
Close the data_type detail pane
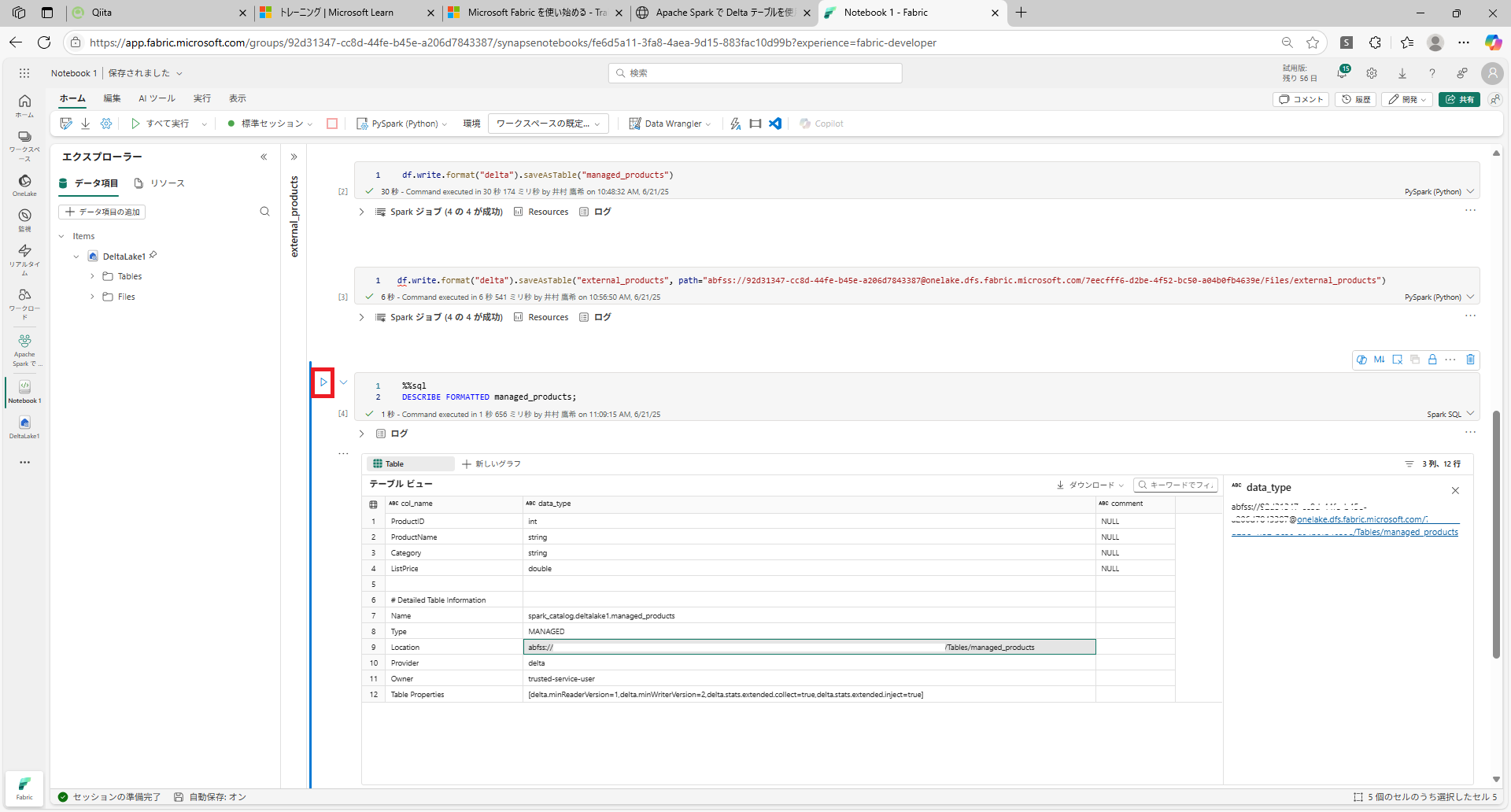pyautogui.click(x=1455, y=490)
